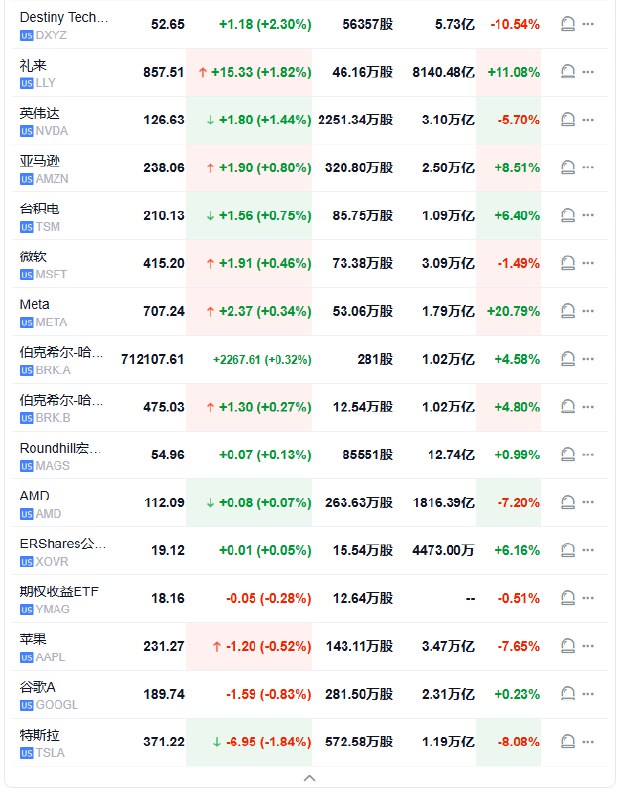Open more options for BRK.A row

(x=588, y=359)
